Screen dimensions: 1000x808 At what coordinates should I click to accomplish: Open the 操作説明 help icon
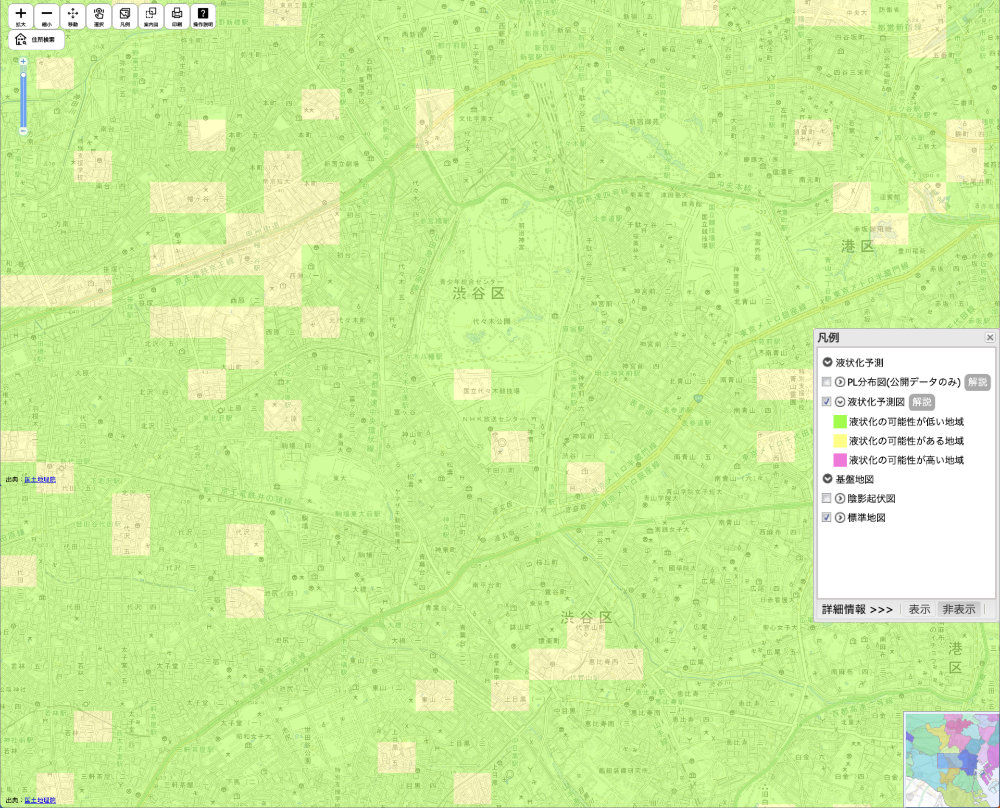coord(203,16)
